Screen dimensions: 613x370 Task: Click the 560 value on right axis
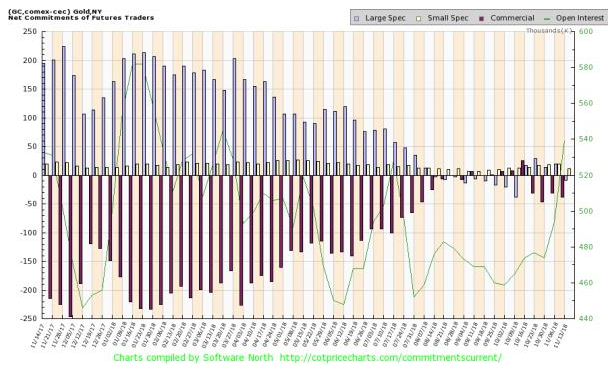pyautogui.click(x=585, y=104)
